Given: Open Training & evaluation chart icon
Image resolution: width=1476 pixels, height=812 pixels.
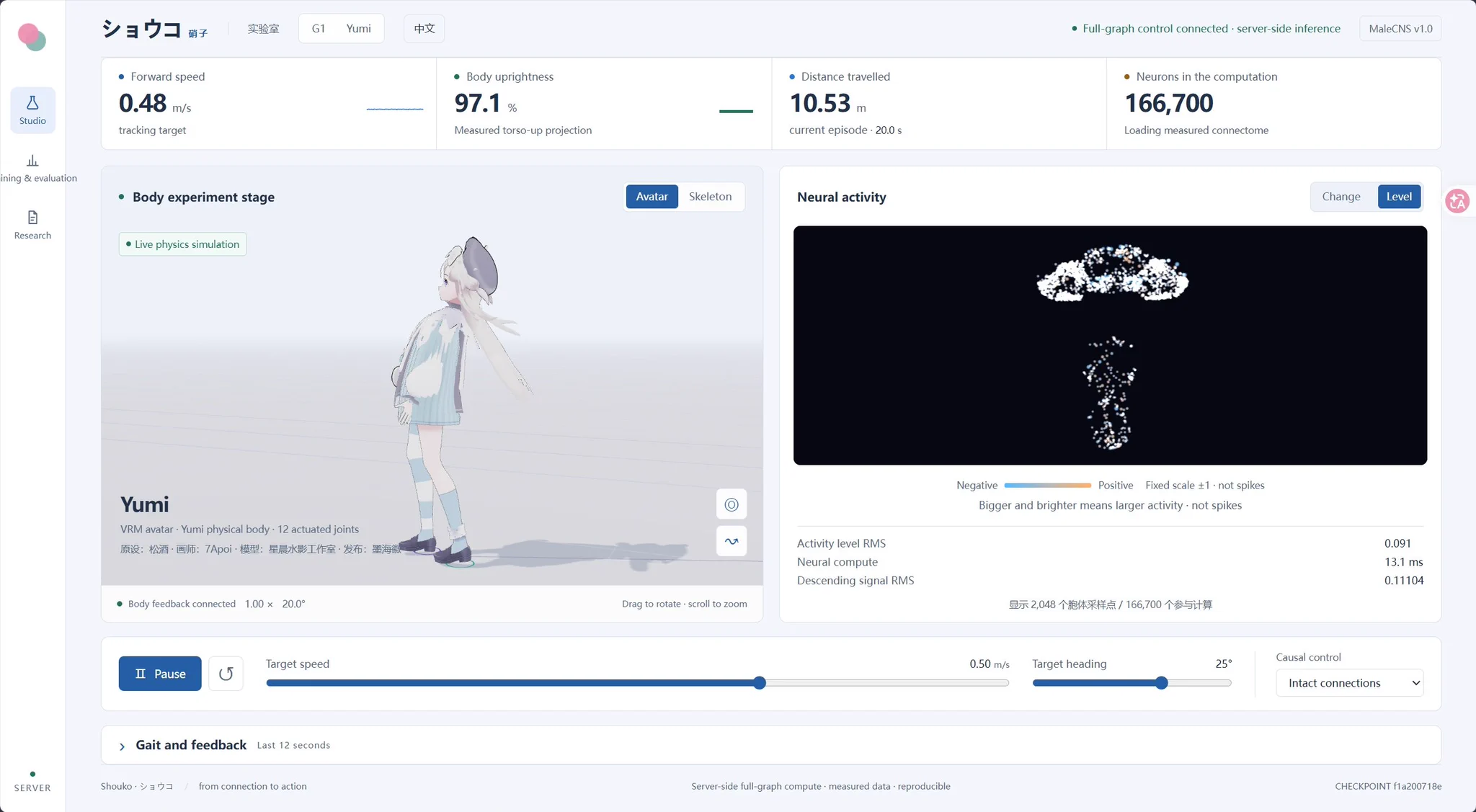Looking at the screenshot, I should (32, 161).
